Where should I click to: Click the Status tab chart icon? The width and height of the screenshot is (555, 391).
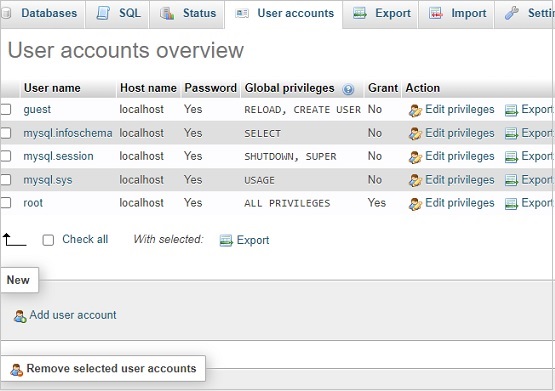coord(167,13)
